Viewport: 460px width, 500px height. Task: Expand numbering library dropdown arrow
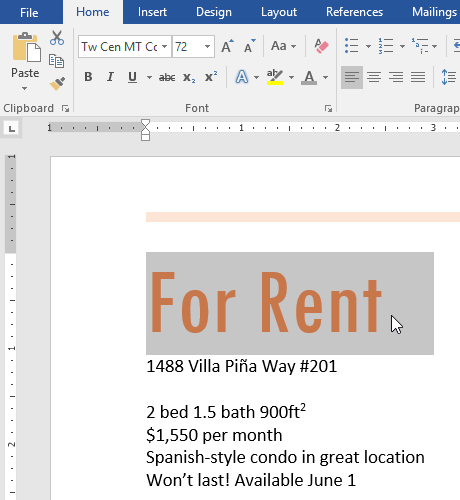[x=402, y=46]
